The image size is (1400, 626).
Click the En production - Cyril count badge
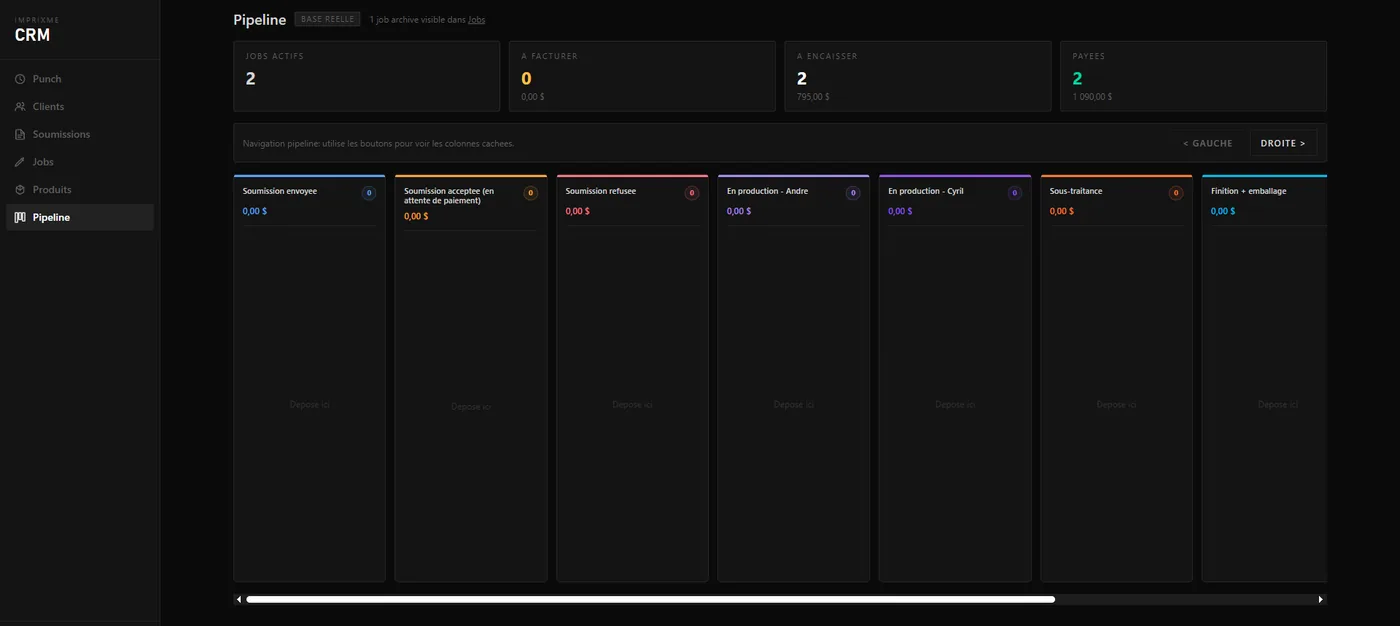(1015, 193)
